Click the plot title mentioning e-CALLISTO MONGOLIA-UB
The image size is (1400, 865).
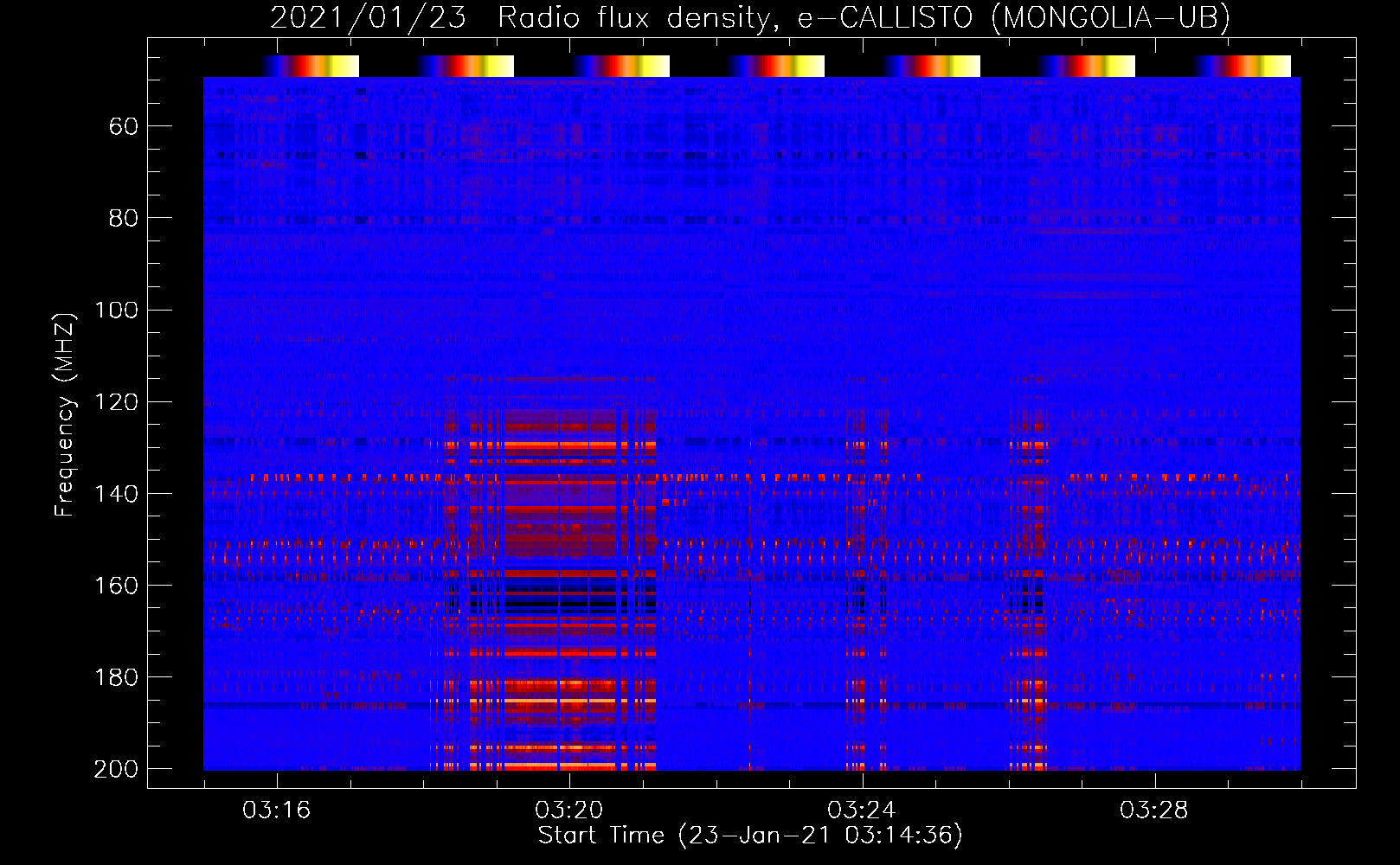(750, 17)
